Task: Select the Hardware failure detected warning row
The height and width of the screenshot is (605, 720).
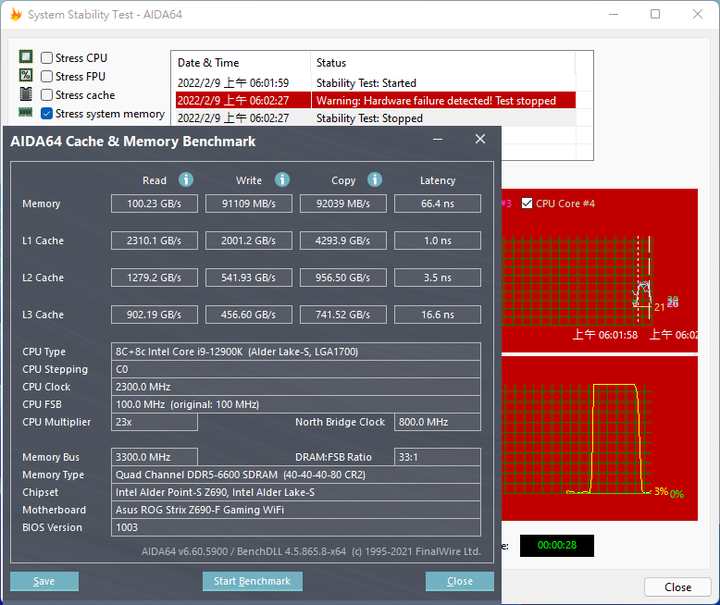Action: (x=375, y=101)
